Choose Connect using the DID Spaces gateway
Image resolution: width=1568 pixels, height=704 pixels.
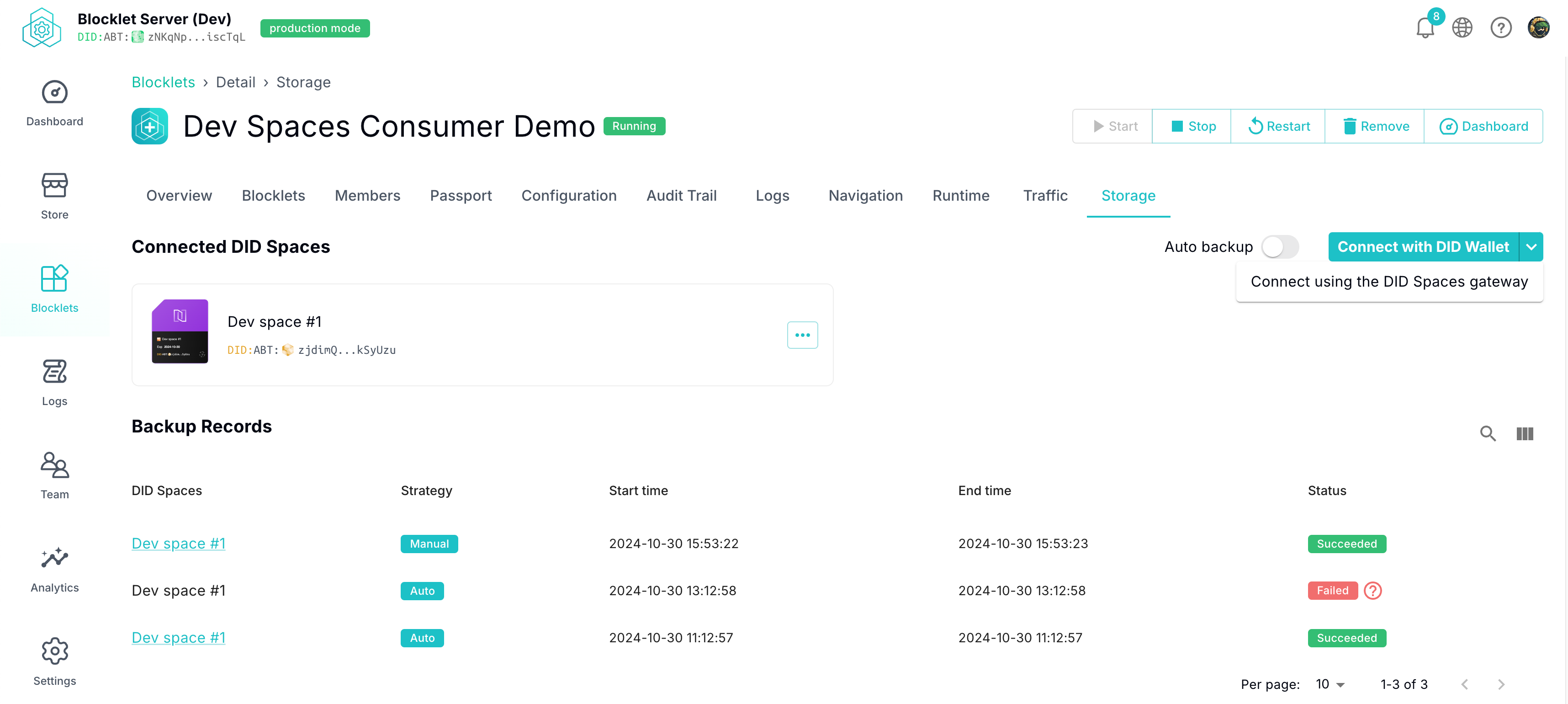point(1389,281)
